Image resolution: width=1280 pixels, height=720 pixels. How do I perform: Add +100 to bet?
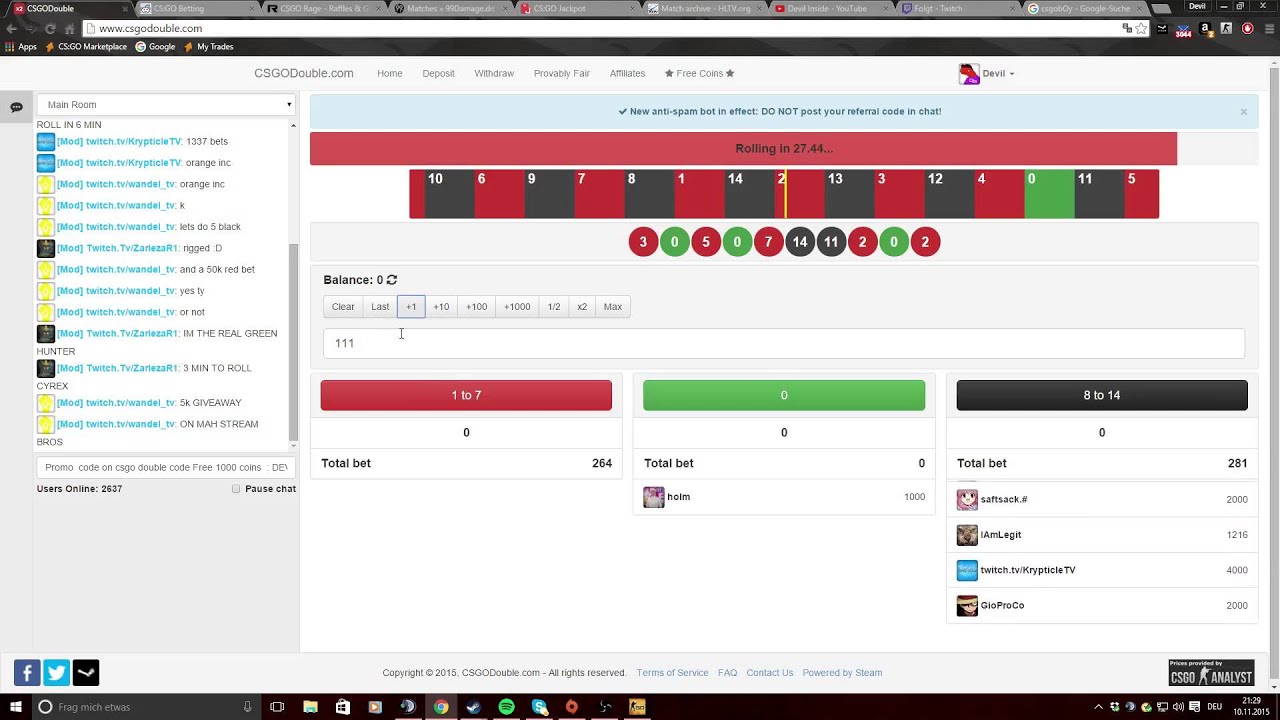[476, 307]
